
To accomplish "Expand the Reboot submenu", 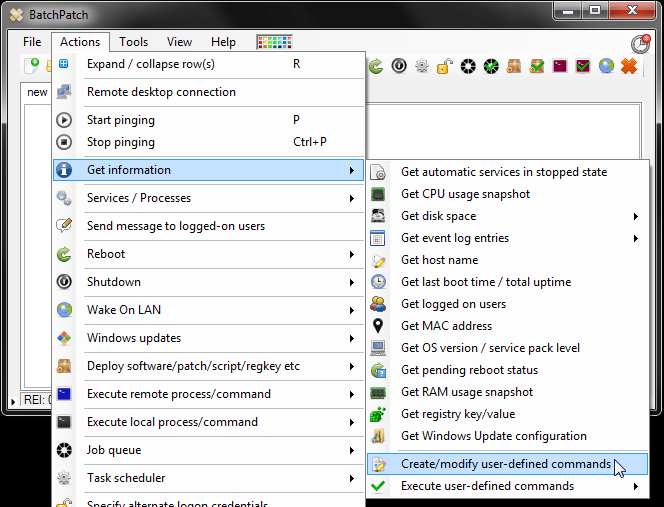I will [x=208, y=254].
